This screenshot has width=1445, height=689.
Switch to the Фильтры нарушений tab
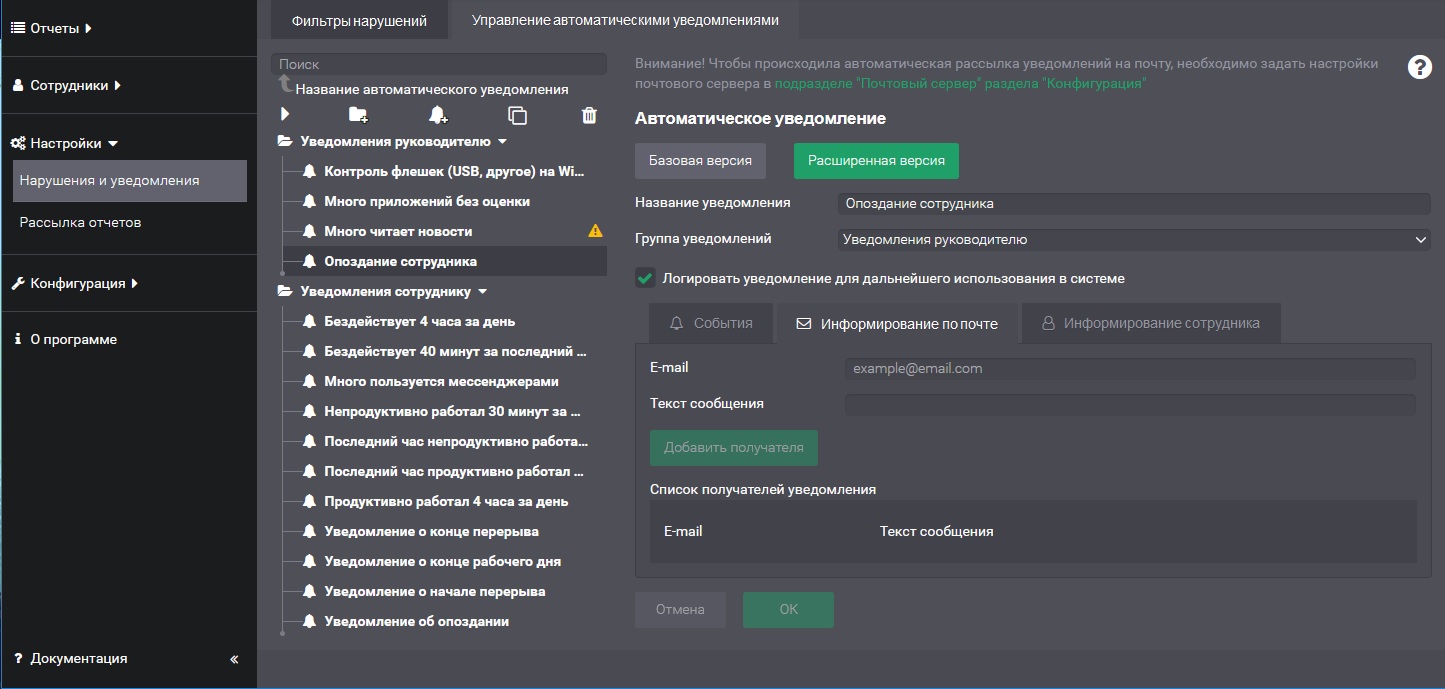[359, 20]
